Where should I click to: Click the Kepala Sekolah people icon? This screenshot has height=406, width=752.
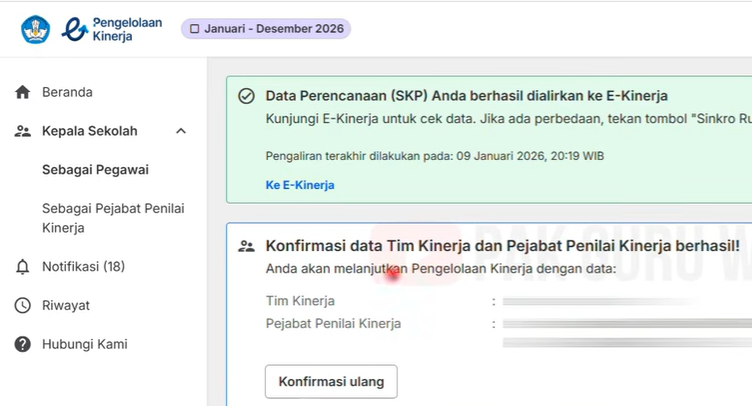(23, 131)
